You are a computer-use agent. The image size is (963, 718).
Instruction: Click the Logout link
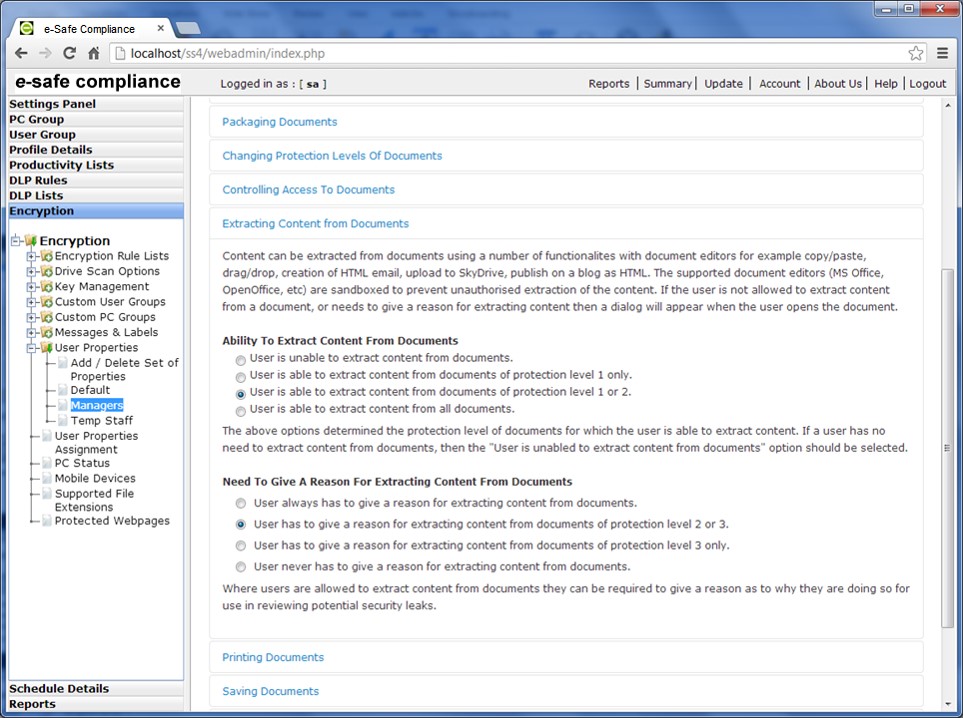tap(927, 84)
